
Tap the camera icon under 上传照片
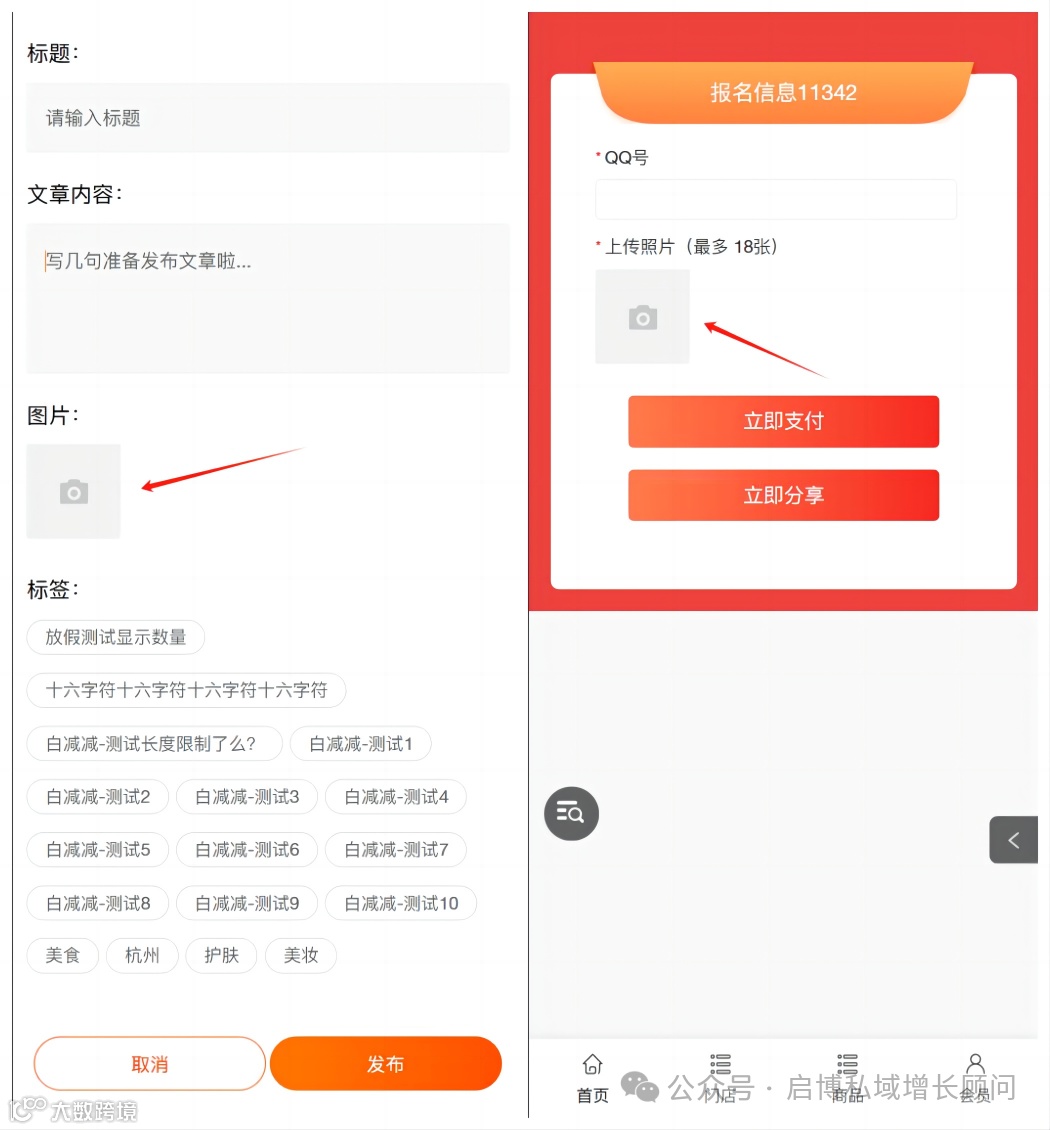(642, 317)
